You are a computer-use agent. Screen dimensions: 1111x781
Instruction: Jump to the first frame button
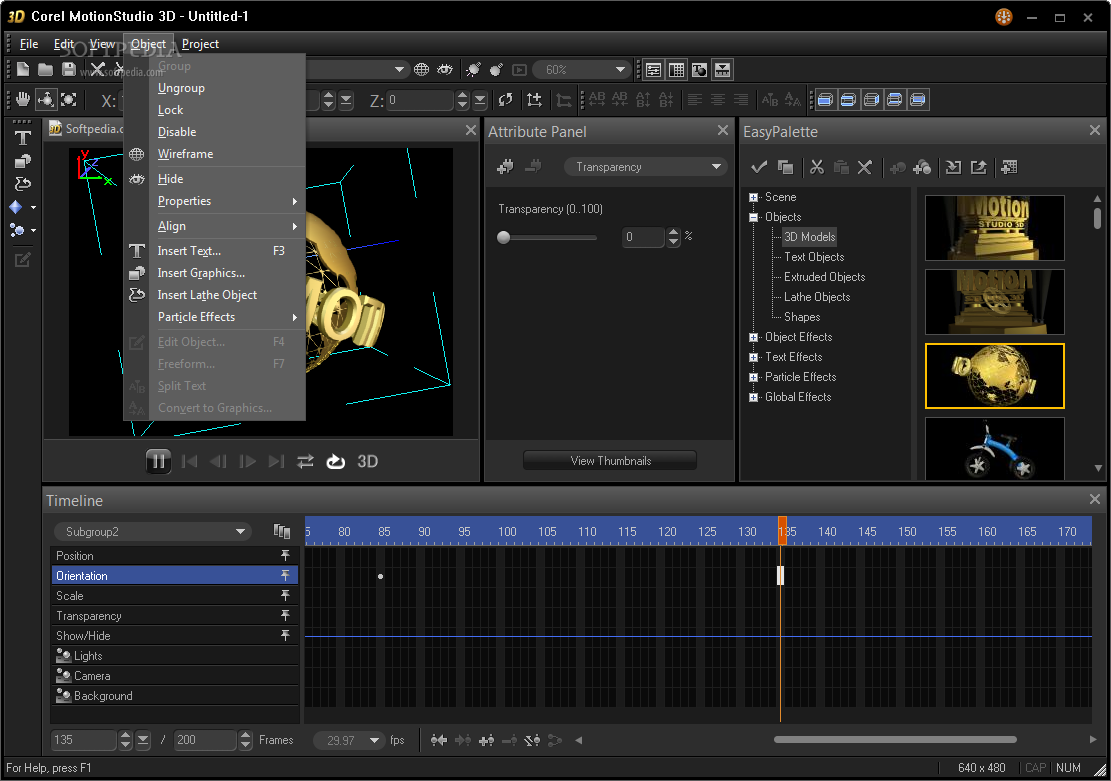(189, 461)
